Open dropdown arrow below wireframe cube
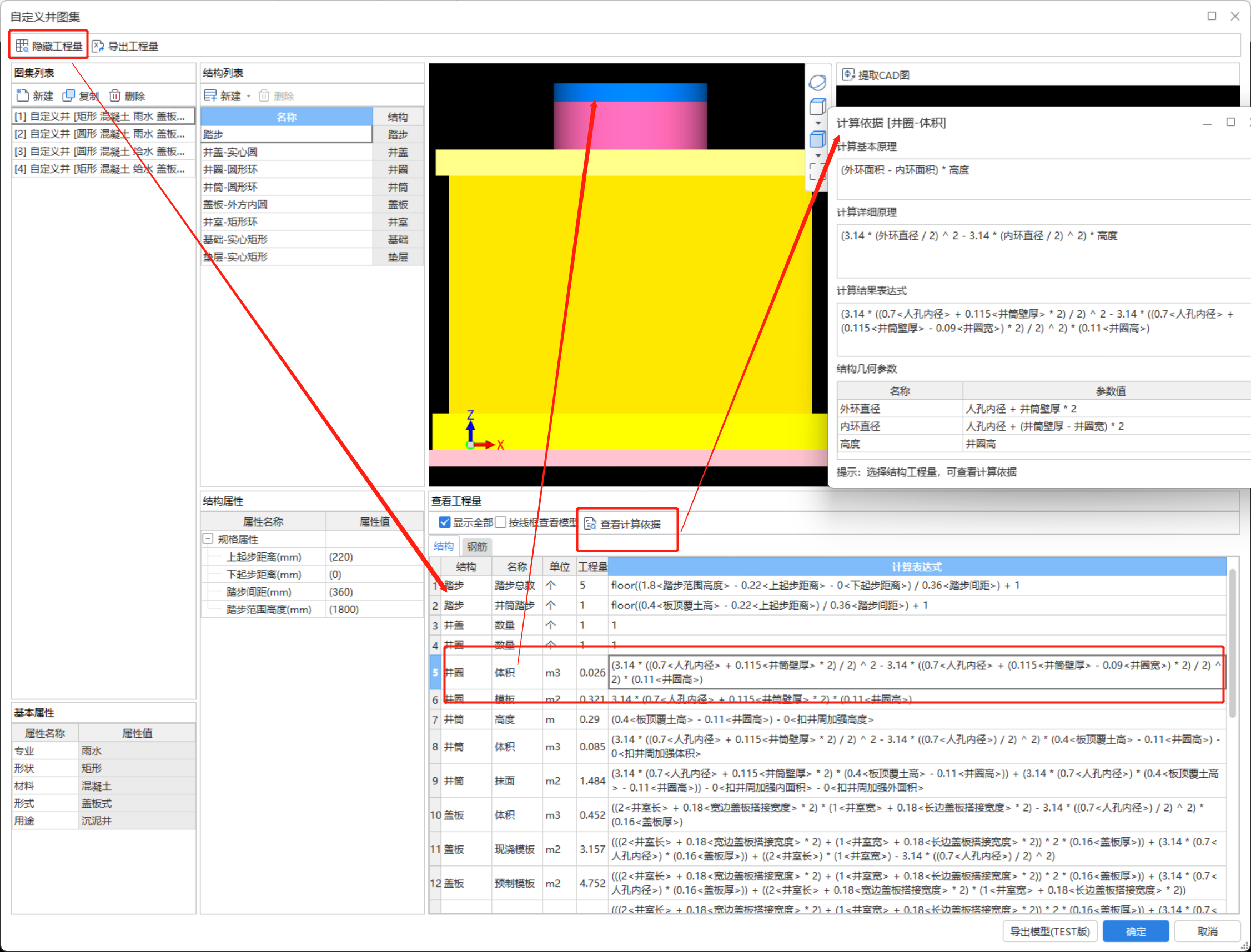The width and height of the screenshot is (1251, 952). [x=817, y=123]
